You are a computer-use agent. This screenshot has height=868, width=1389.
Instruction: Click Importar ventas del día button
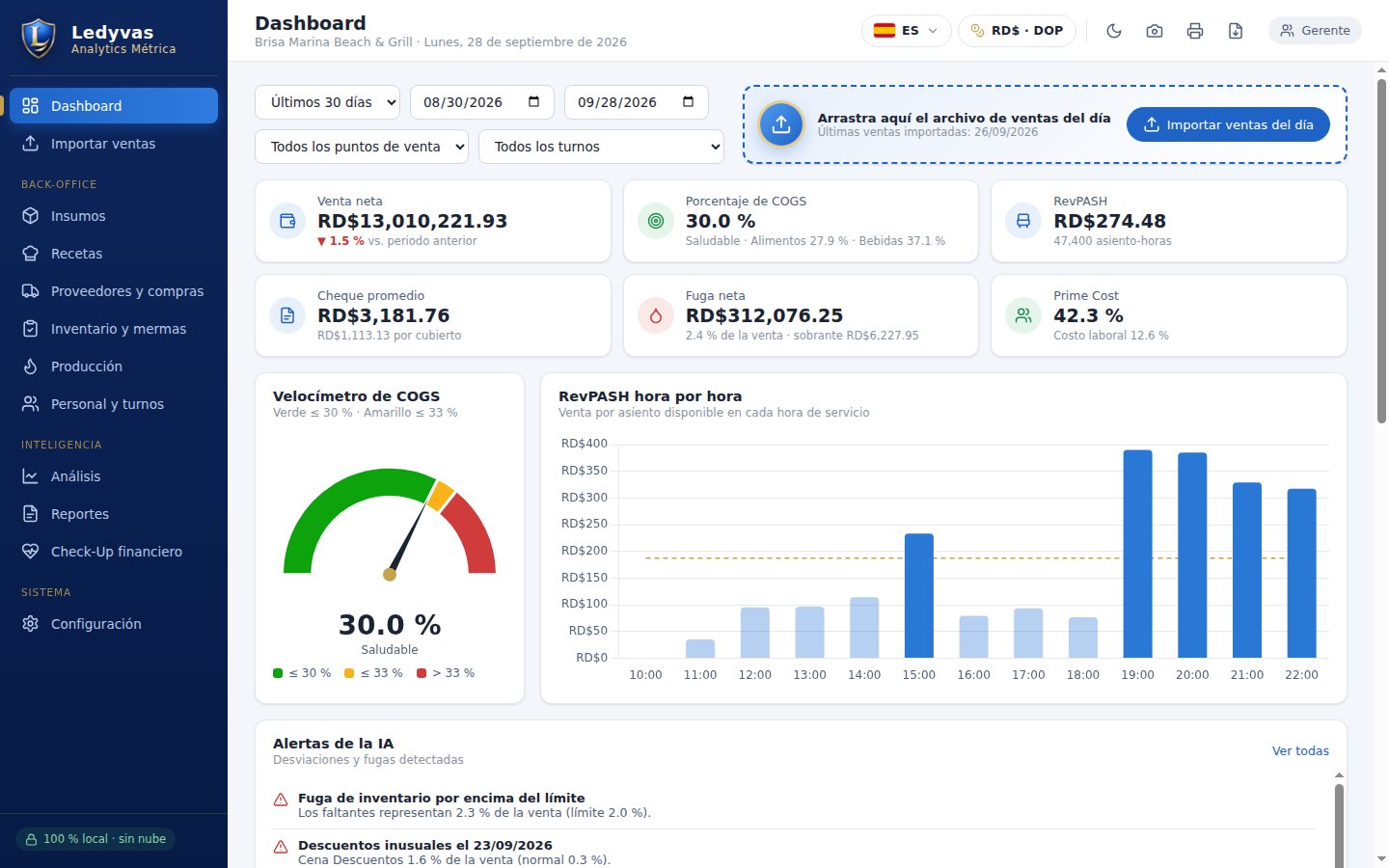pyautogui.click(x=1228, y=124)
